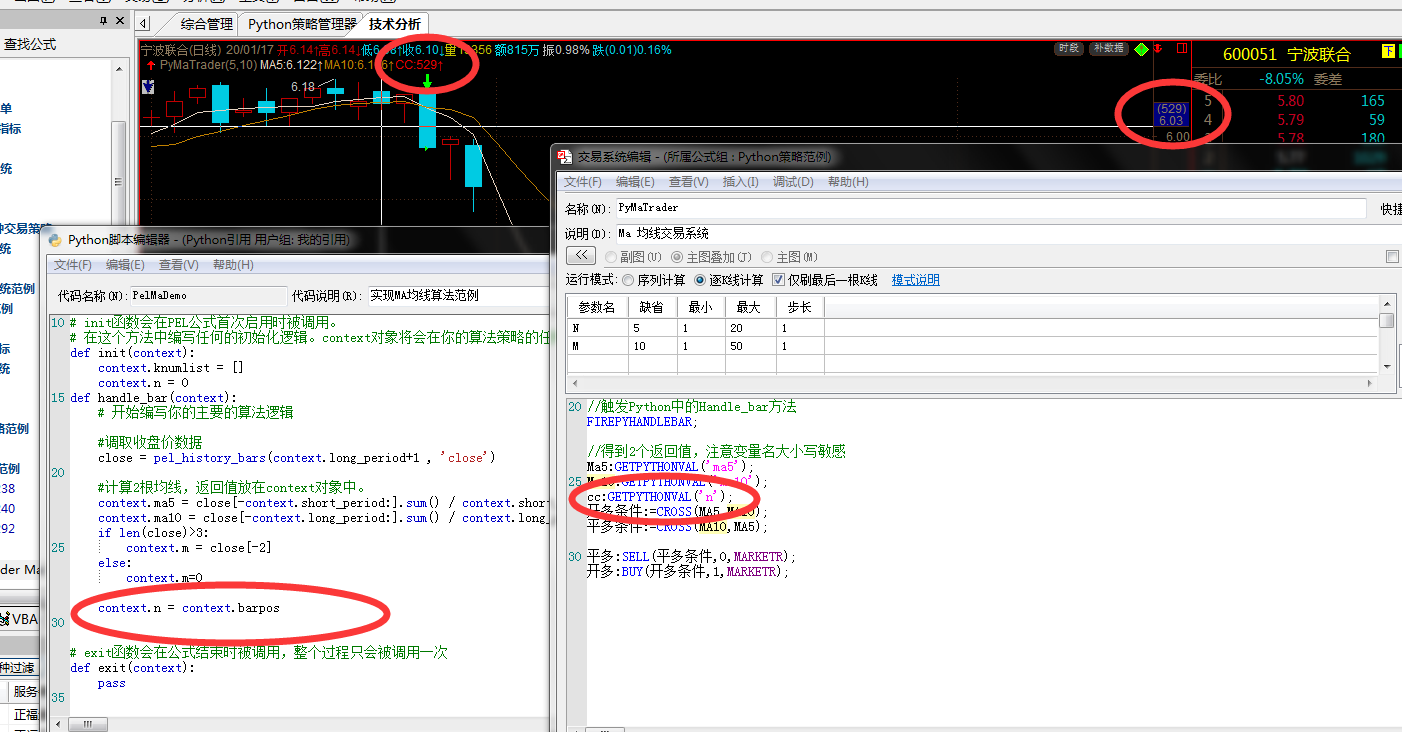Click the 参数名 column header
The width and height of the screenshot is (1402, 732).
point(597,307)
